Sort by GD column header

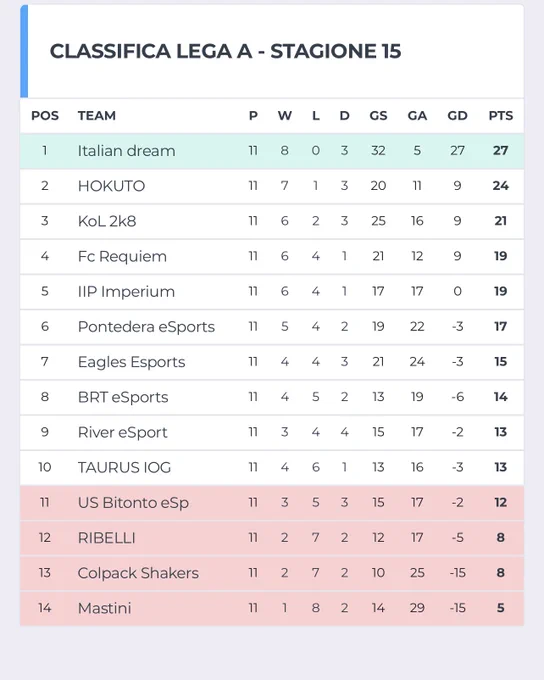[x=457, y=116]
